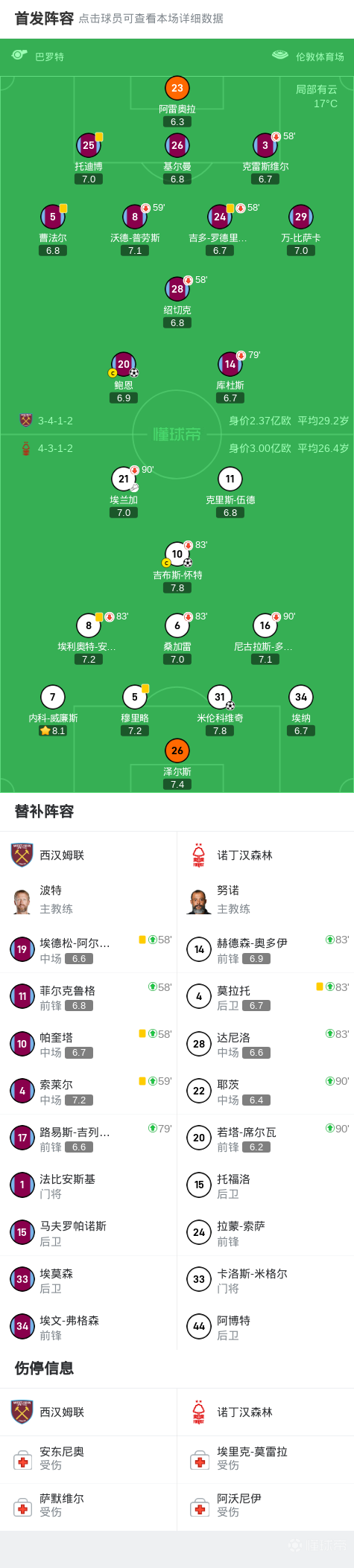Open Forest coach 努诺 profile photo
The height and width of the screenshot is (1568, 354).
coord(199,901)
